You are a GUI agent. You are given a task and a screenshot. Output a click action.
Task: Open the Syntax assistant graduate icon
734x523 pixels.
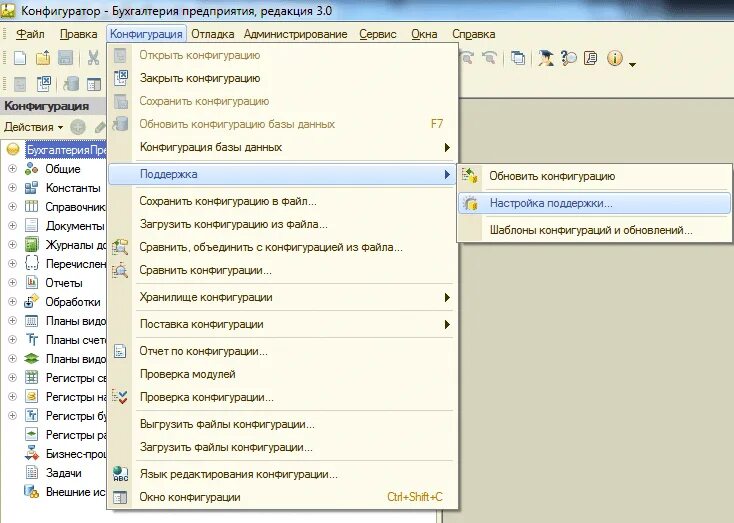point(546,58)
